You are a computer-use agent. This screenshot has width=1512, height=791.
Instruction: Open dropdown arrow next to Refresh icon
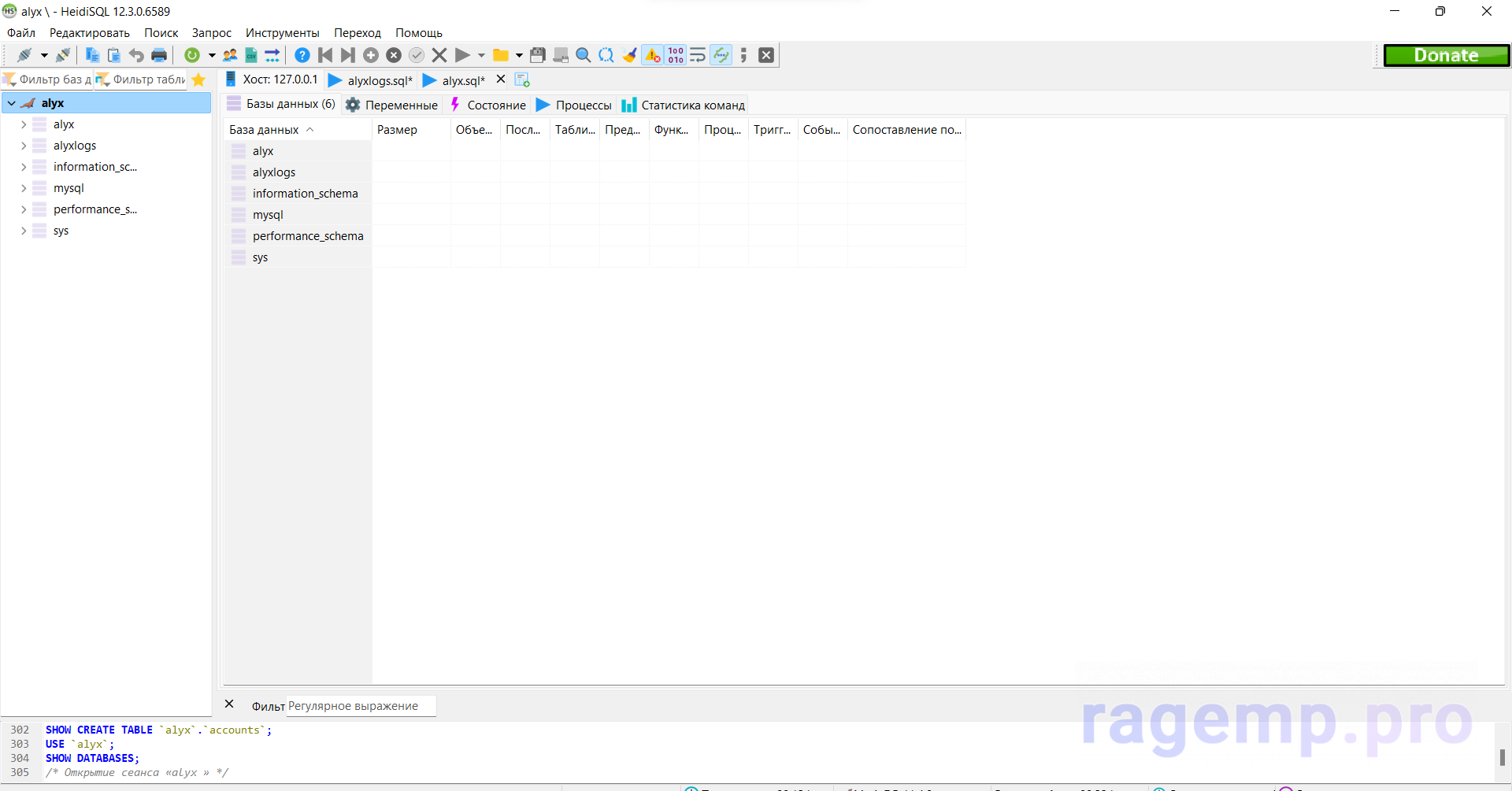[211, 55]
